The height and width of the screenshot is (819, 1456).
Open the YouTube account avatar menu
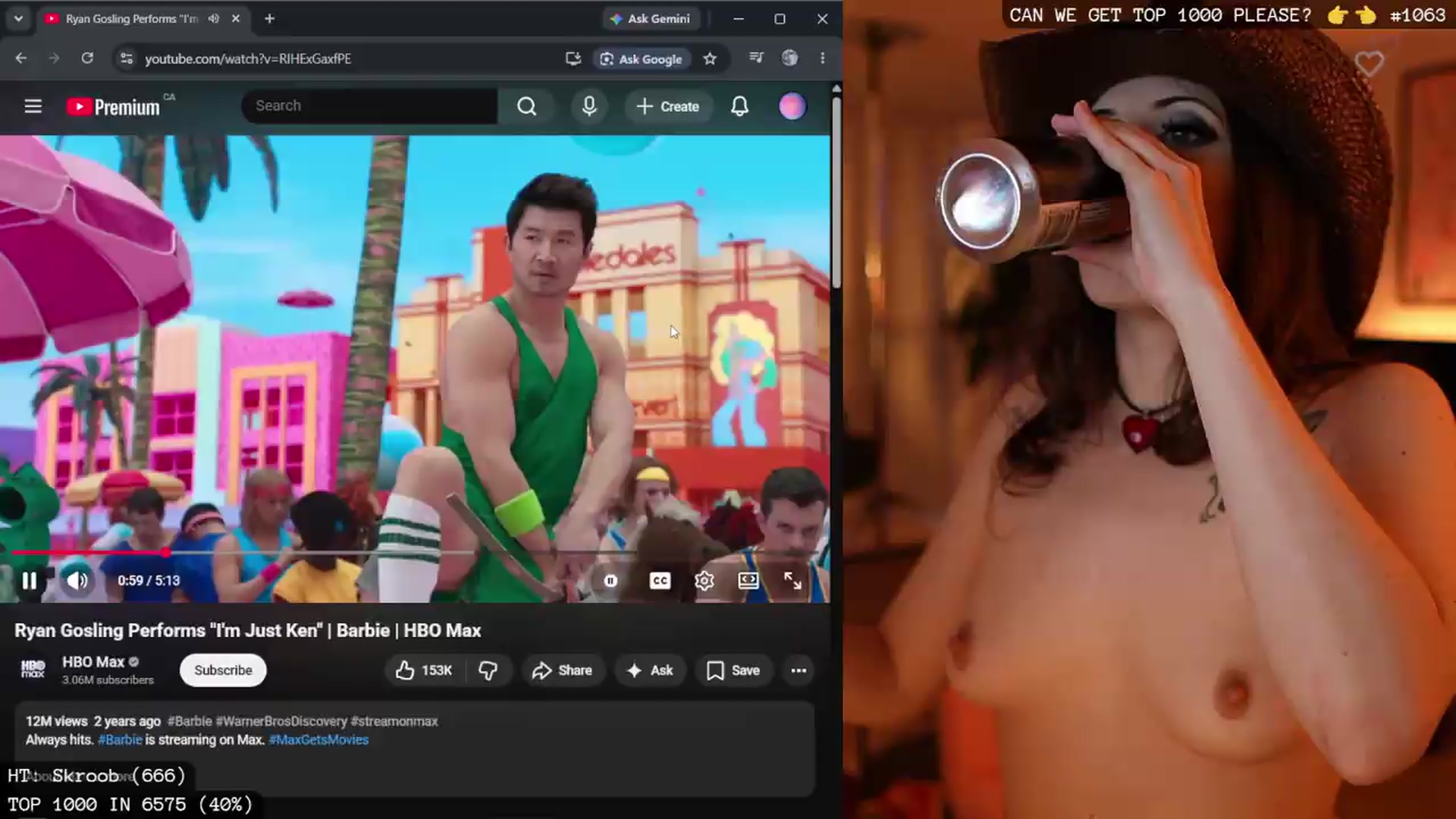click(792, 106)
